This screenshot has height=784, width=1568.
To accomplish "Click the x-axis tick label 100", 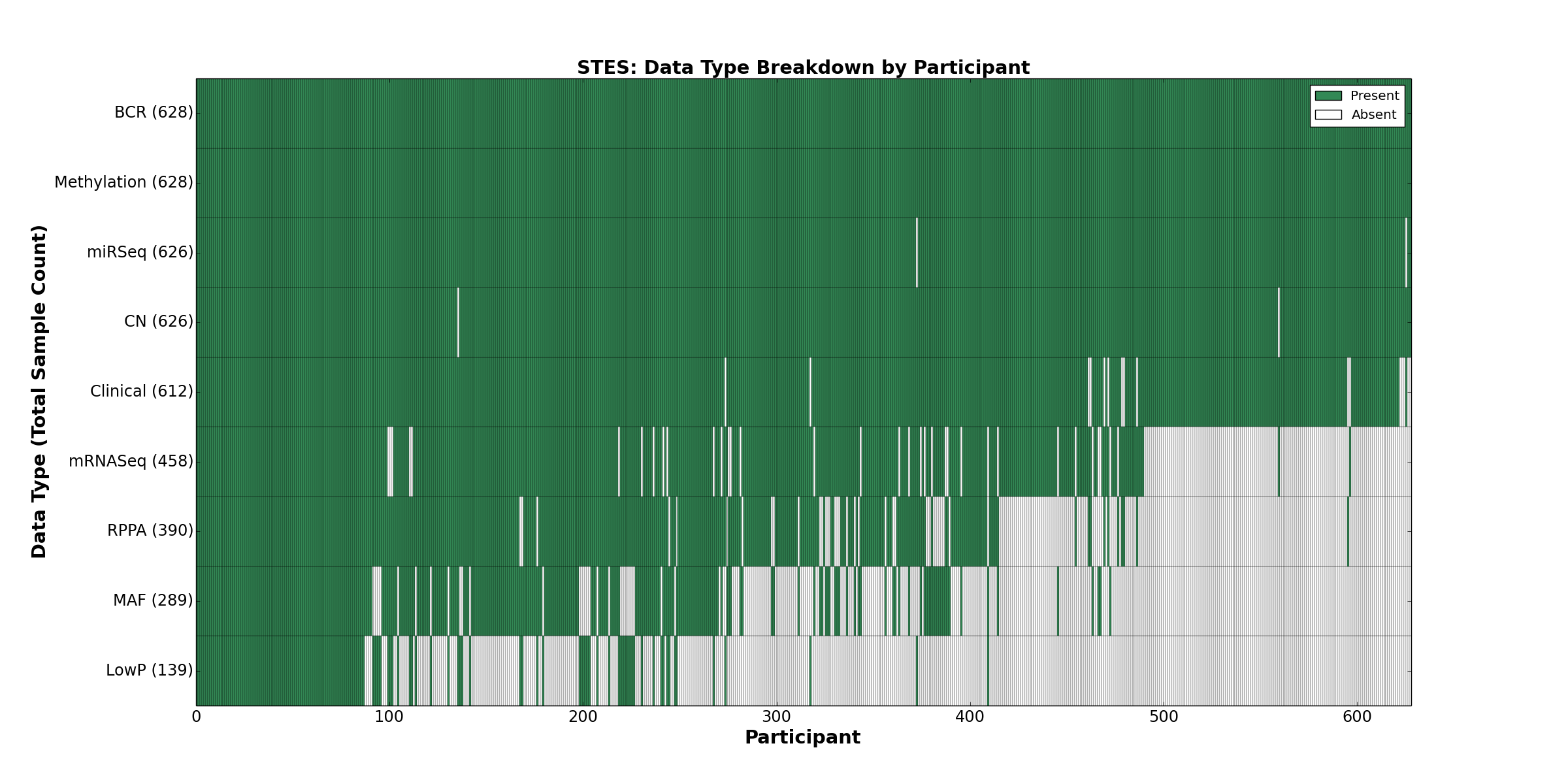I will coord(389,717).
